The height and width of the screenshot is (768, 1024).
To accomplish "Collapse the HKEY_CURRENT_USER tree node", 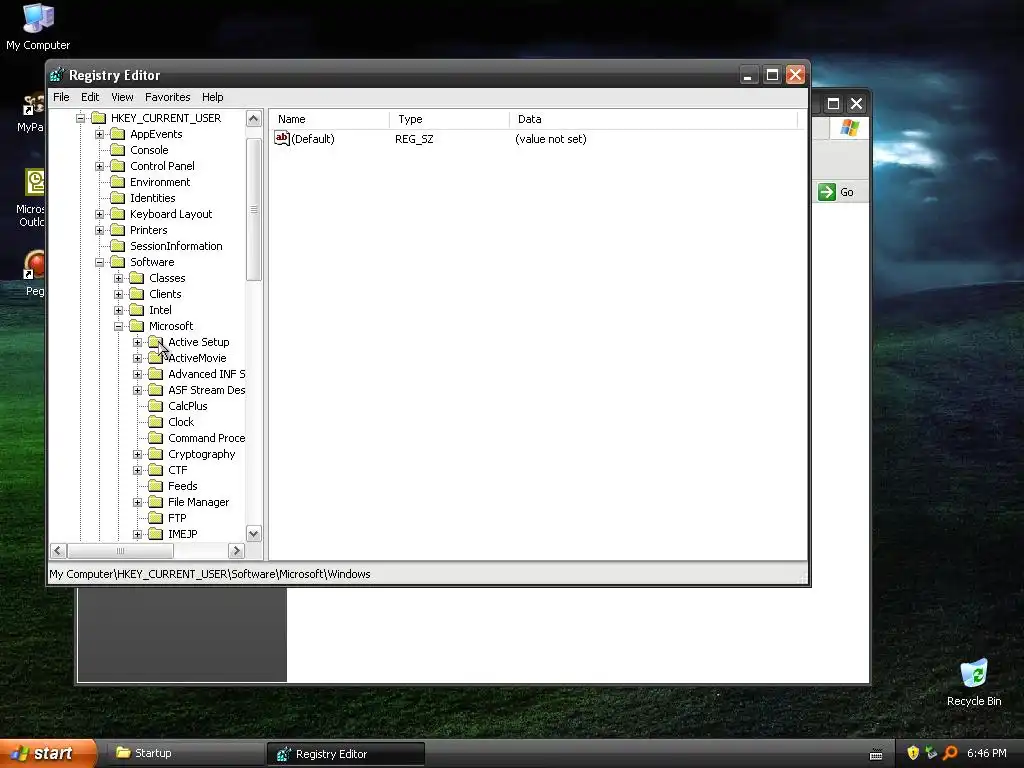I will pyautogui.click(x=80, y=118).
